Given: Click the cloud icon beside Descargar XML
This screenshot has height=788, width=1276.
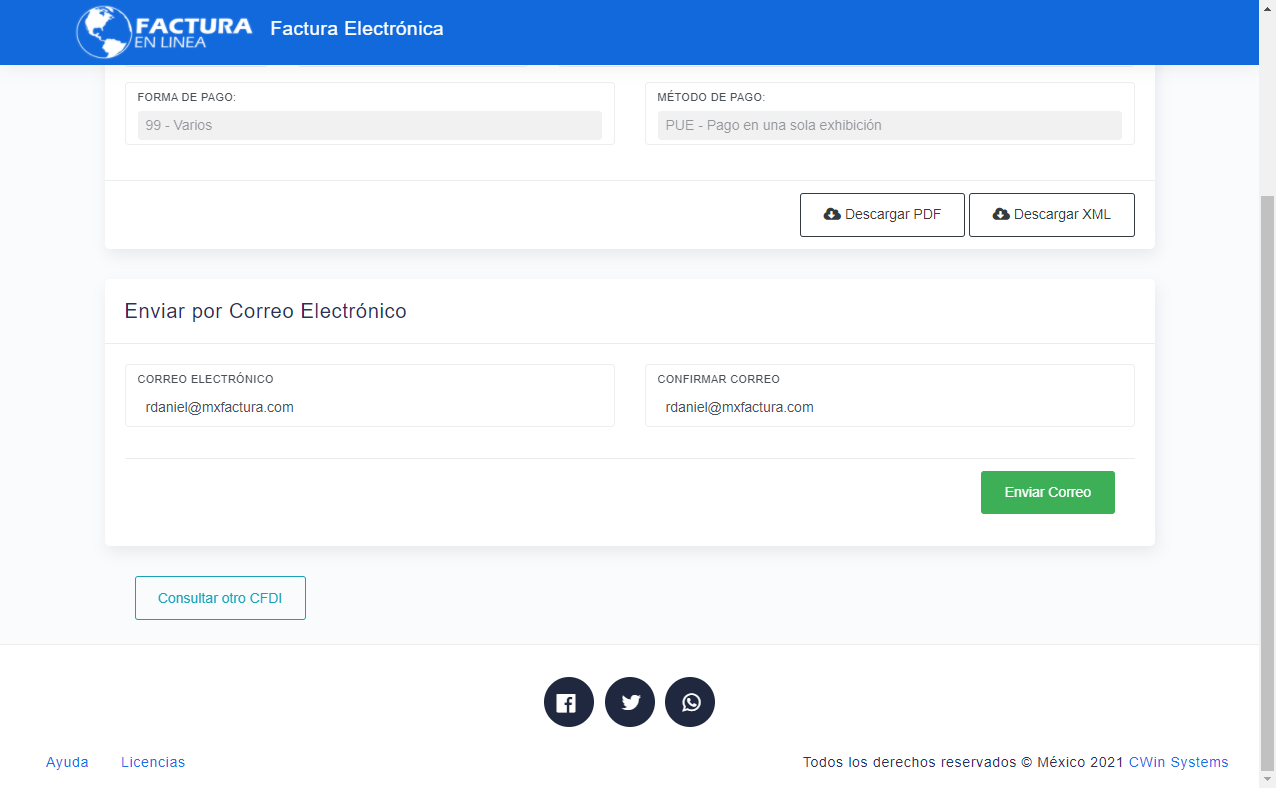Looking at the screenshot, I should click(x=1000, y=214).
